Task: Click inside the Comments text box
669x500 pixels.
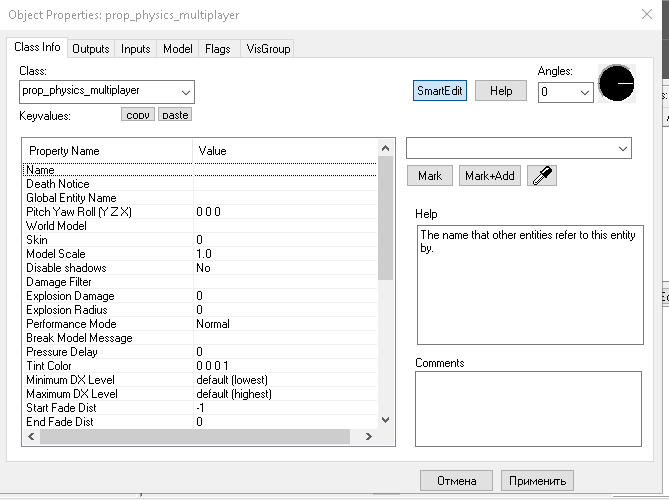Action: 528,409
